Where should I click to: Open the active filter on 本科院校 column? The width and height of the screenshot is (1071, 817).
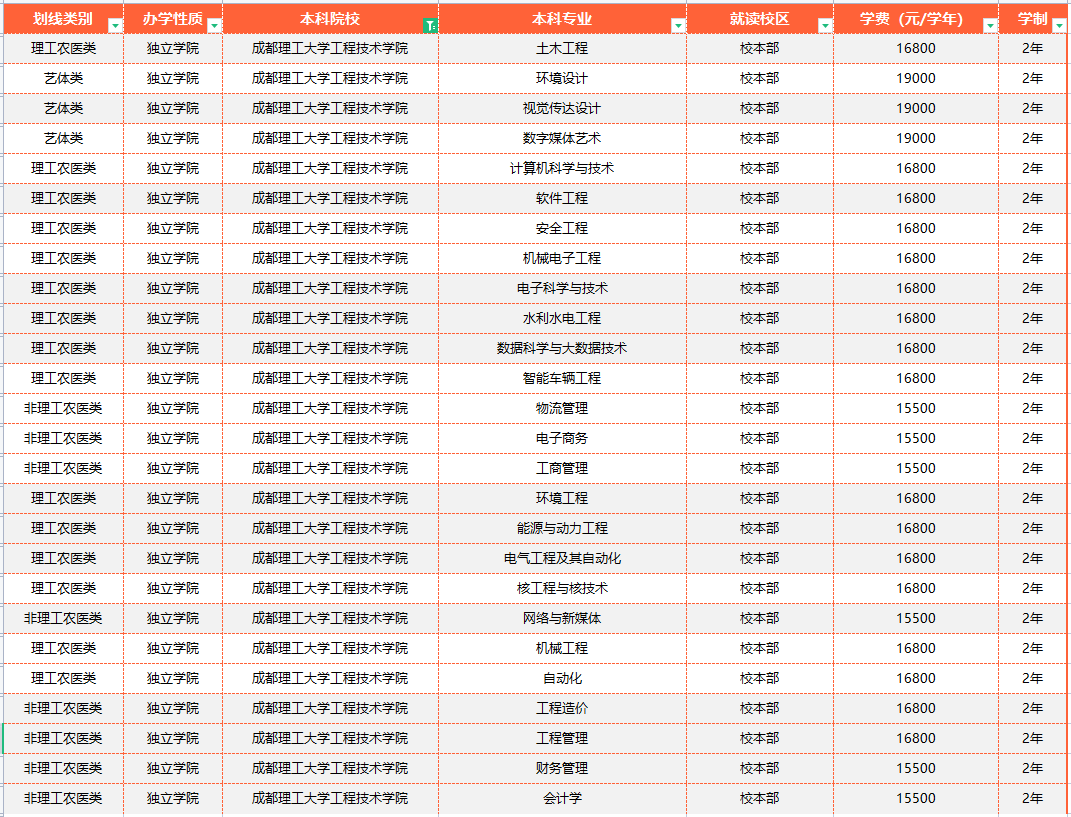tap(430, 25)
